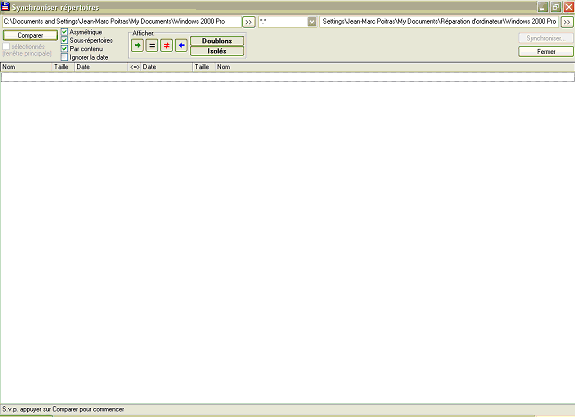Toggle the Par contenu checkbox
Viewport: 575px width, 417px height.
[64, 49]
